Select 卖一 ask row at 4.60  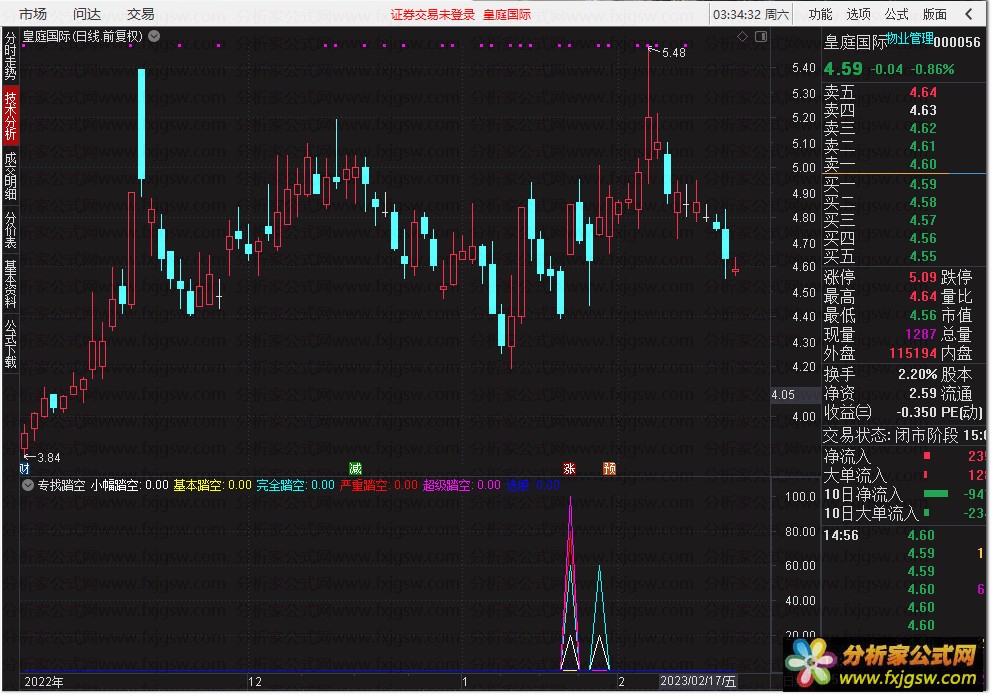click(904, 164)
